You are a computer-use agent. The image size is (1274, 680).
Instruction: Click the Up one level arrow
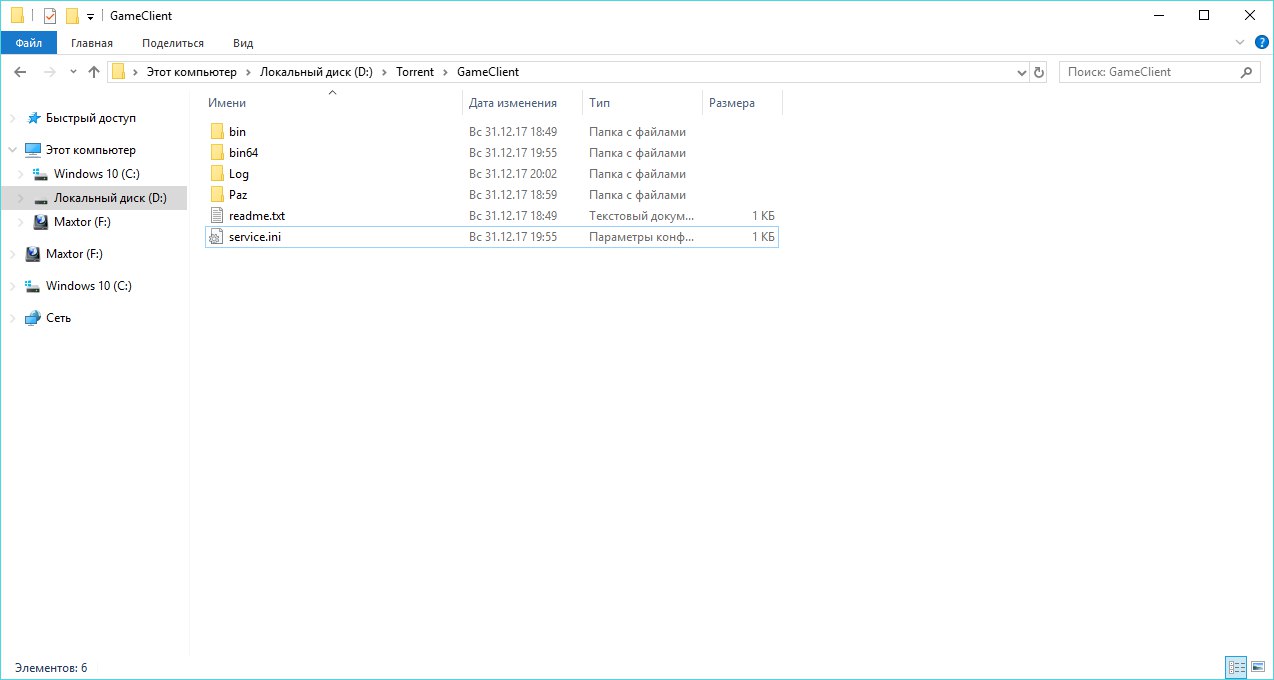(x=94, y=72)
